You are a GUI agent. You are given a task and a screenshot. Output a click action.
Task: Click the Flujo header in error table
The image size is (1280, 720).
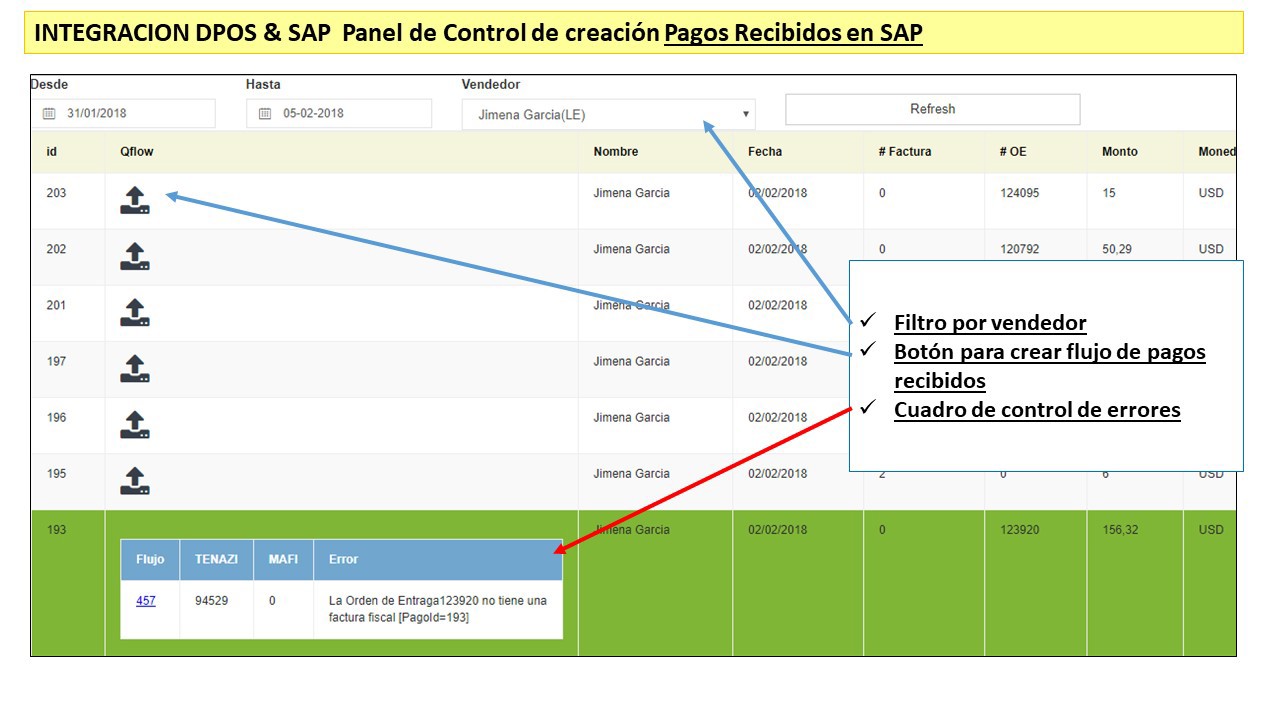click(150, 559)
